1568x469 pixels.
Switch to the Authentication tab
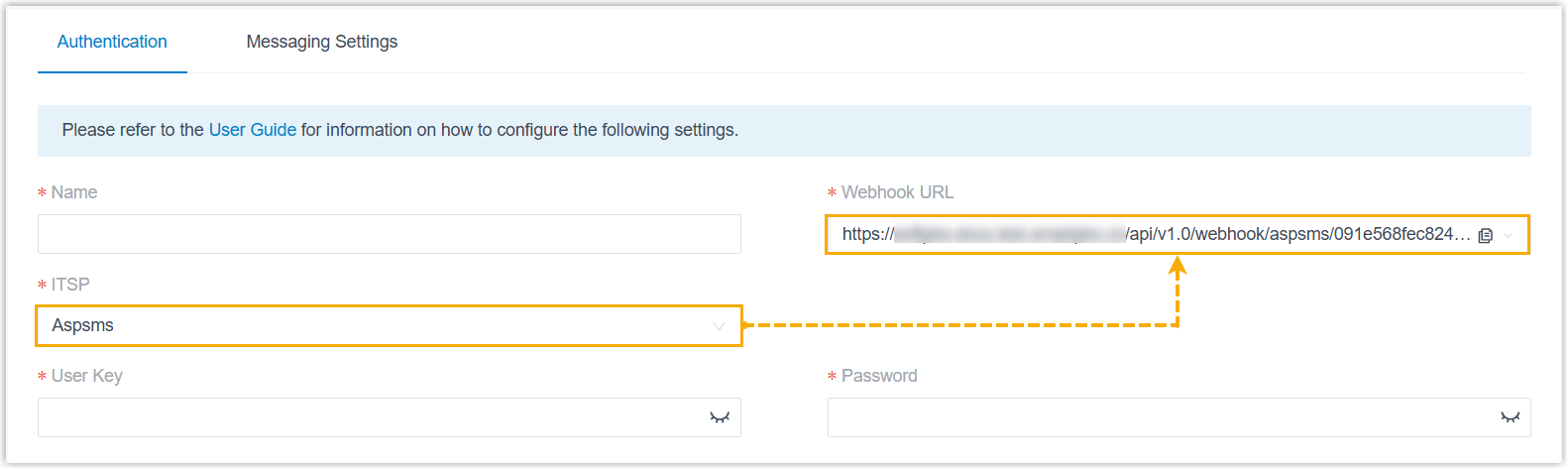click(112, 42)
